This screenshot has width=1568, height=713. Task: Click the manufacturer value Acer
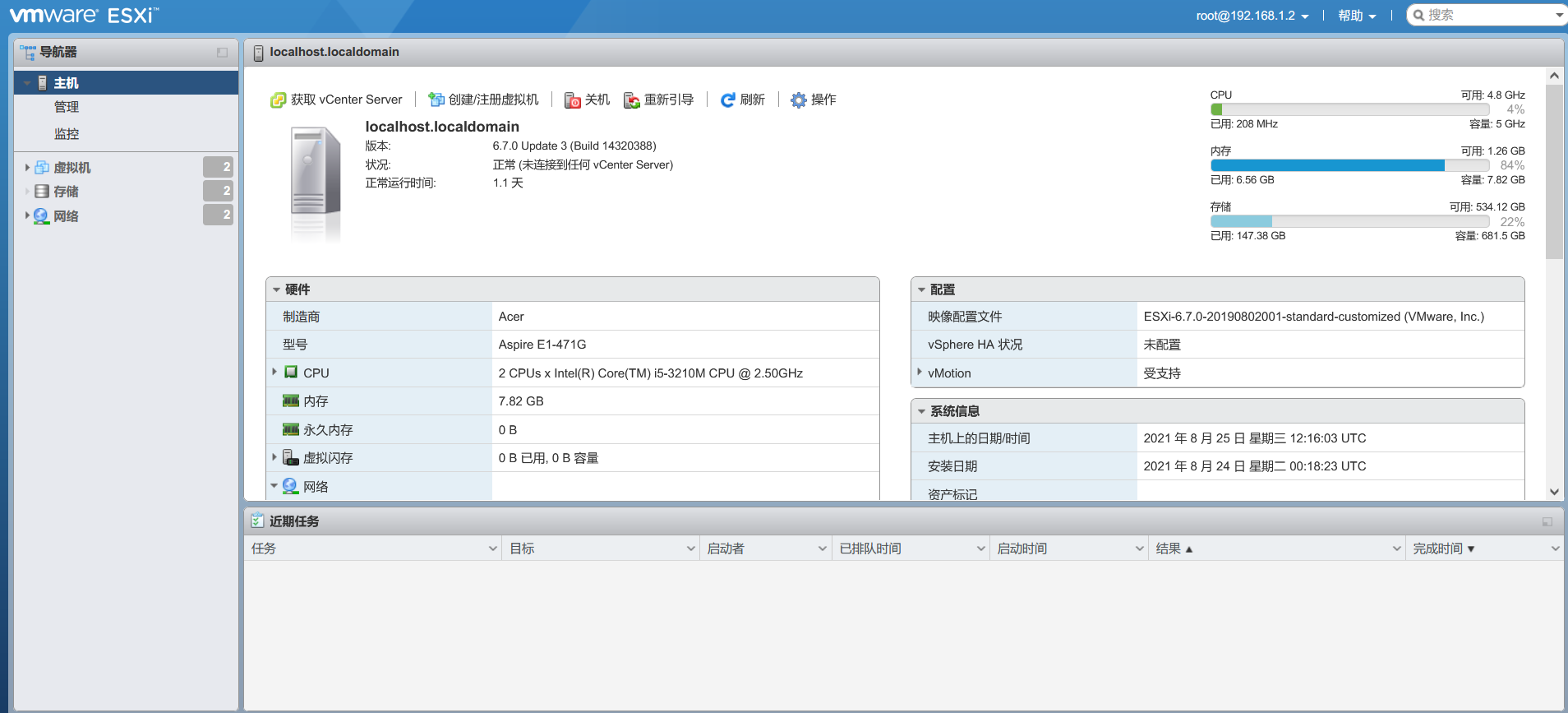click(511, 317)
